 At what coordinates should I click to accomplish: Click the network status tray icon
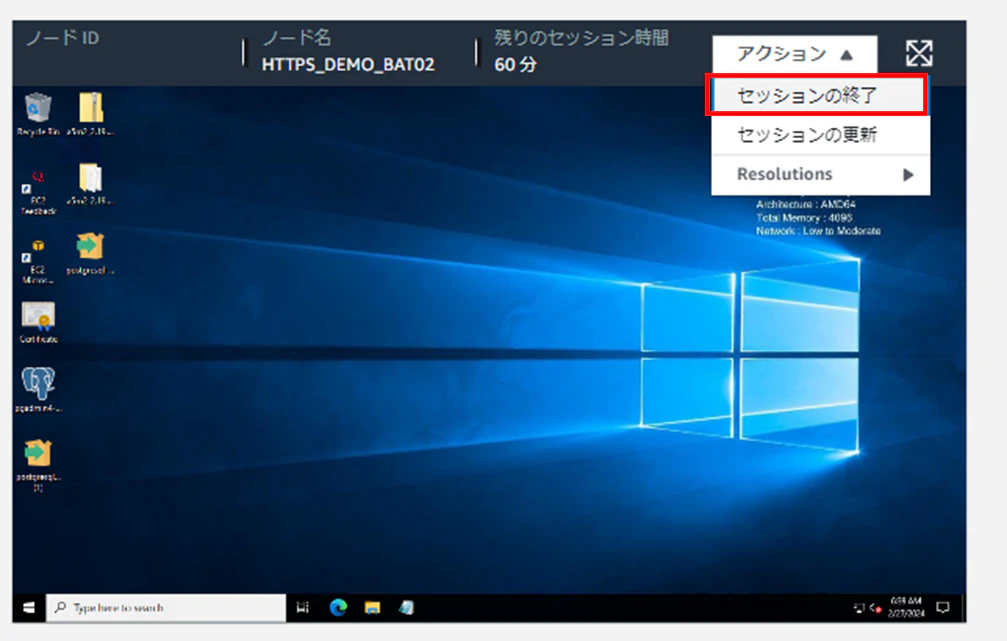pyautogui.click(x=859, y=608)
